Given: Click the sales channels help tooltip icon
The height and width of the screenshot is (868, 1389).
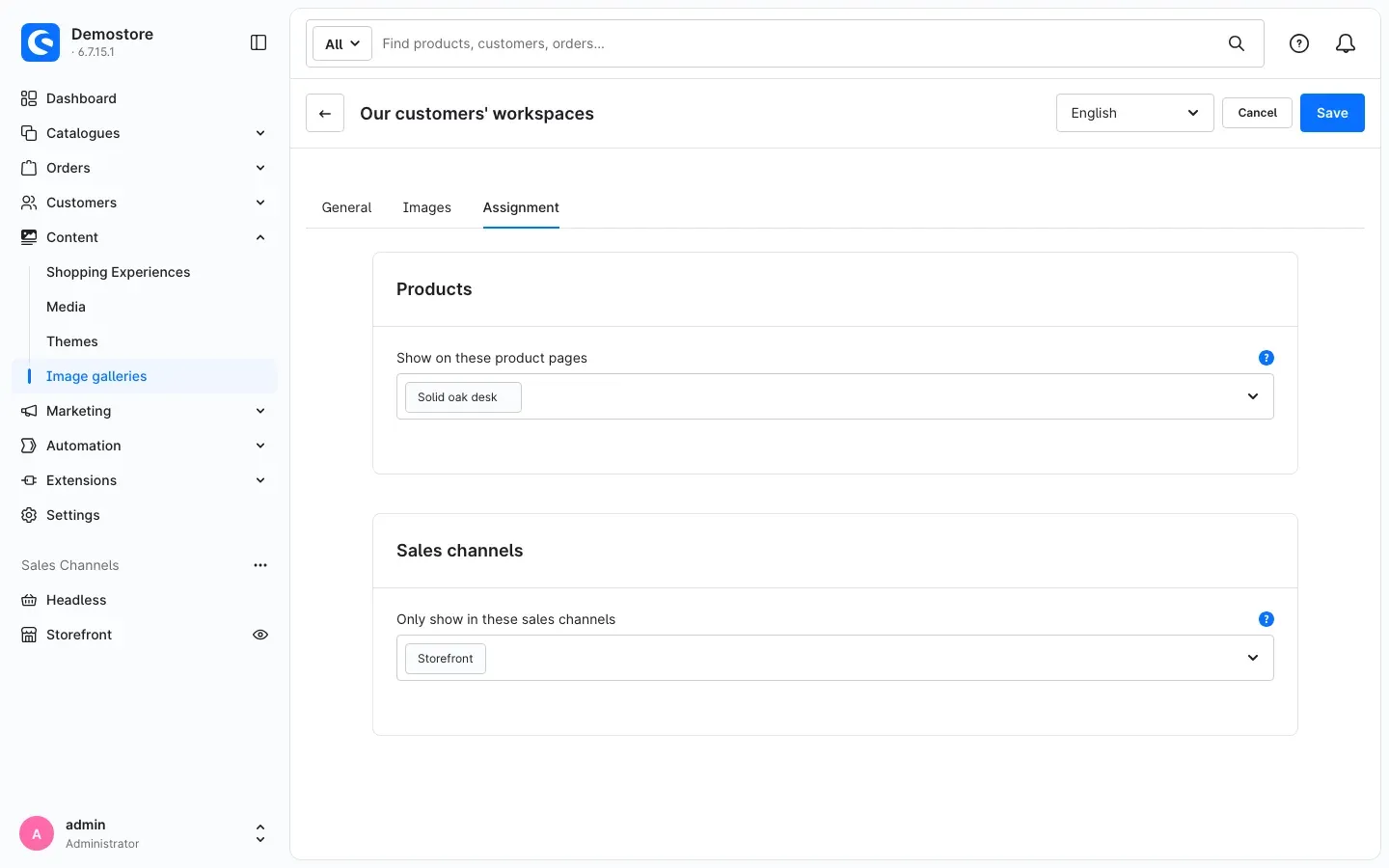Looking at the screenshot, I should (x=1266, y=619).
